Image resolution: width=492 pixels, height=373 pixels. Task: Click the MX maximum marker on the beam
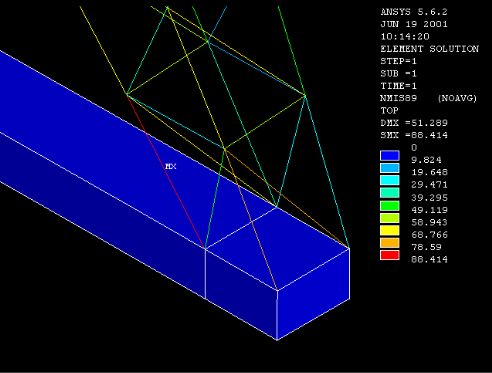point(171,166)
